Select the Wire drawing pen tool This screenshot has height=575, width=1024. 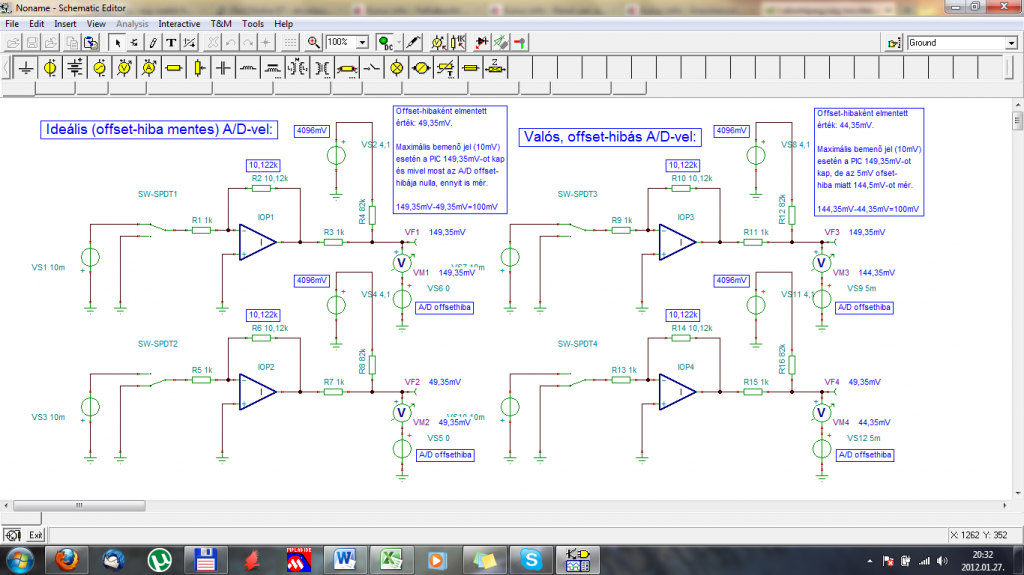(x=153, y=42)
